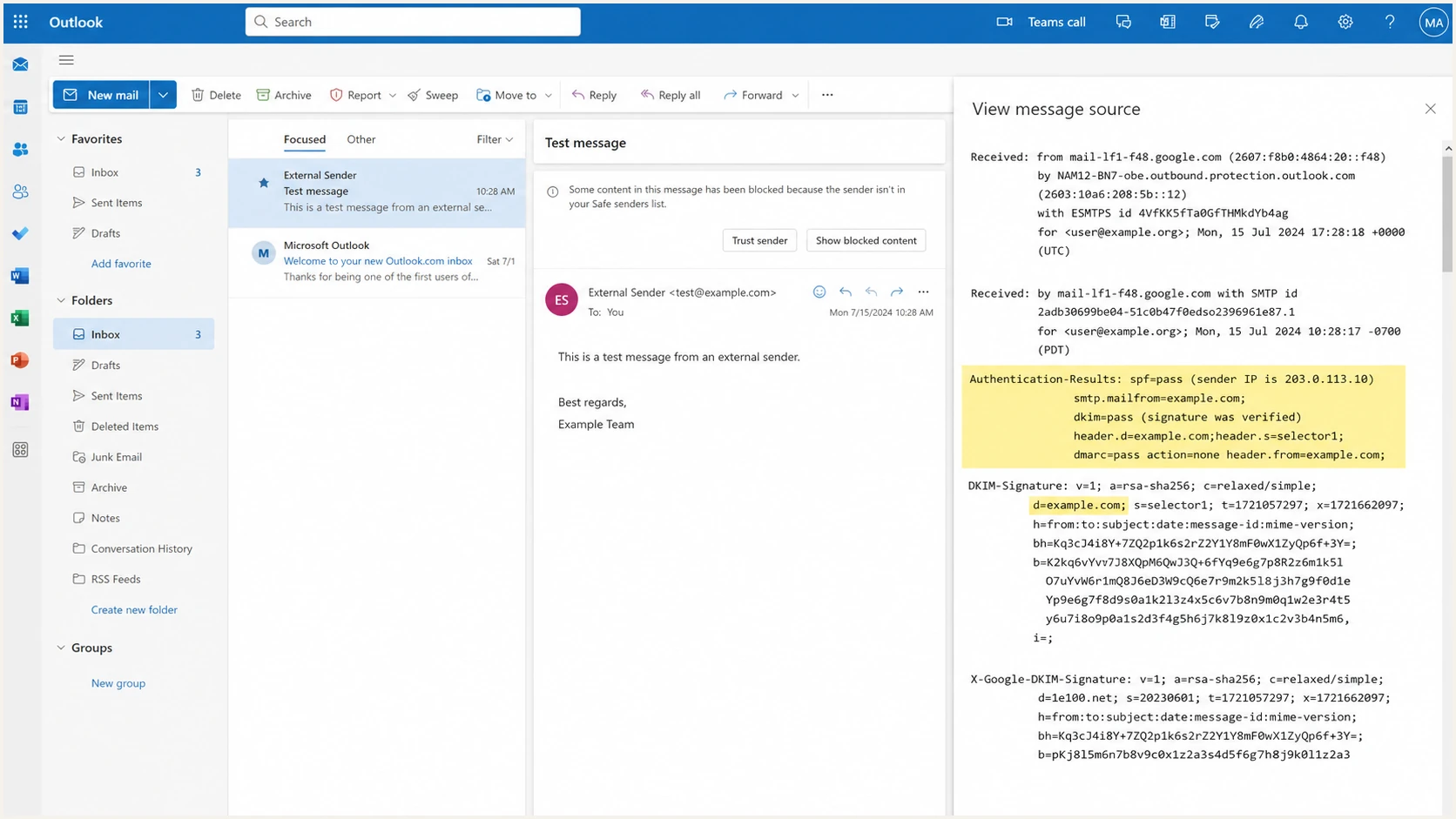Open toolbar more options ellipsis
This screenshot has width=1456, height=819.
click(x=827, y=95)
